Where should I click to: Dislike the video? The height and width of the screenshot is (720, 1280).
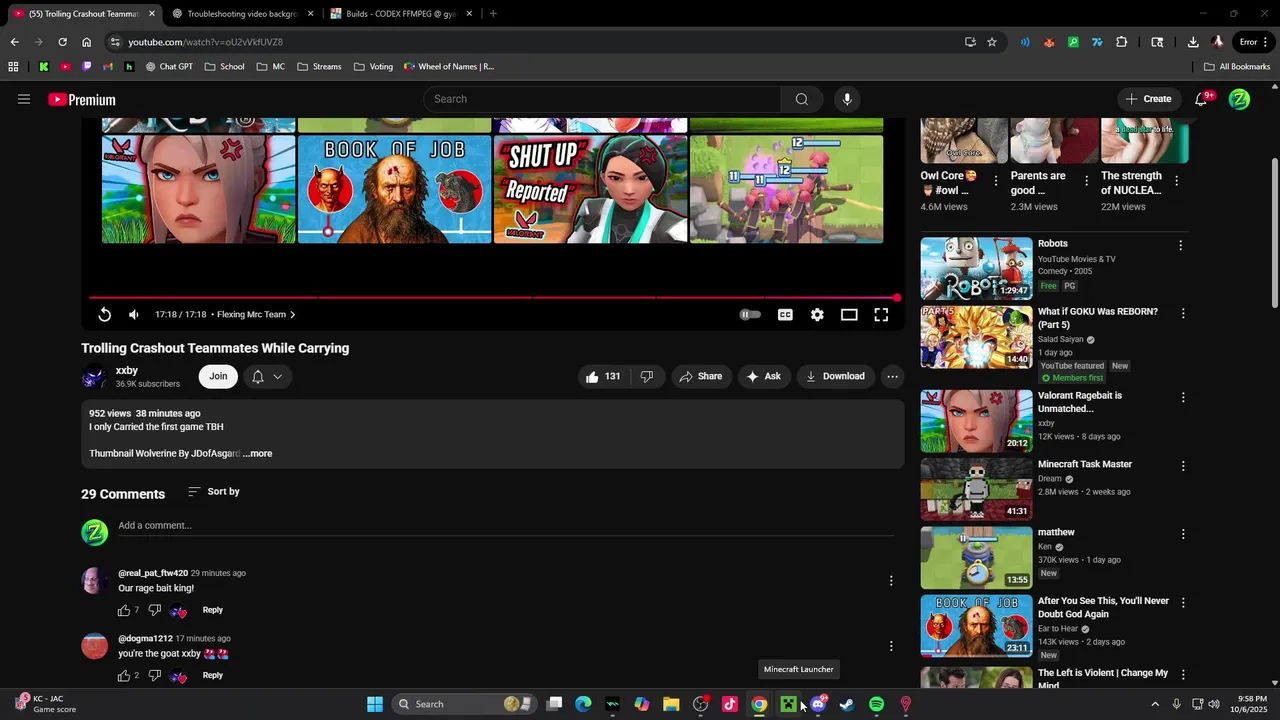tap(647, 376)
